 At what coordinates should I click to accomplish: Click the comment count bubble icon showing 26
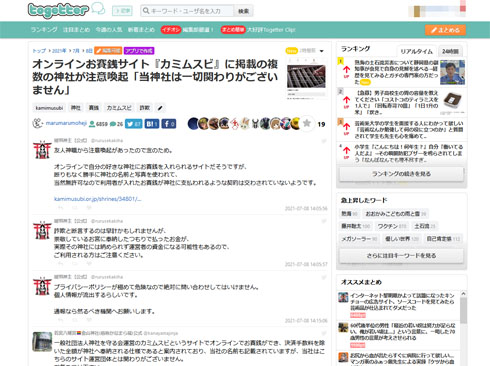coord(113,124)
